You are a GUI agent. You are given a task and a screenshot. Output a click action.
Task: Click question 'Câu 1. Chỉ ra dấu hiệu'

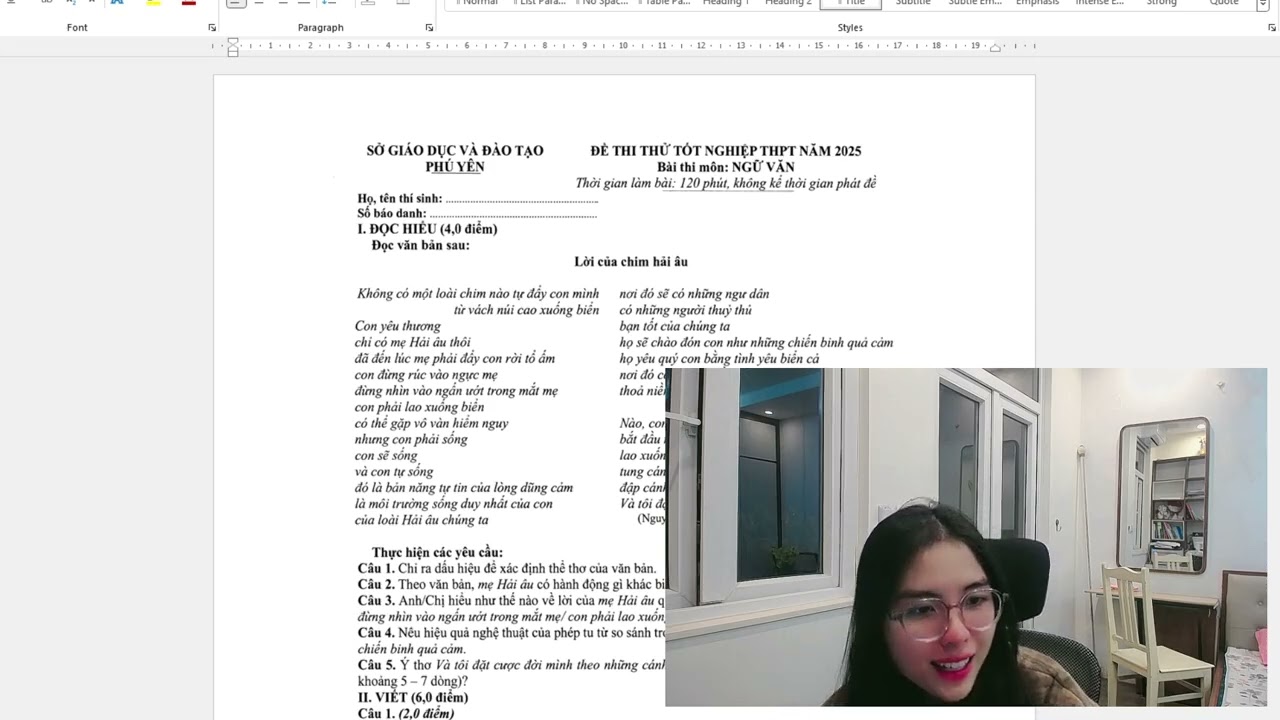pyautogui.click(x=507, y=568)
